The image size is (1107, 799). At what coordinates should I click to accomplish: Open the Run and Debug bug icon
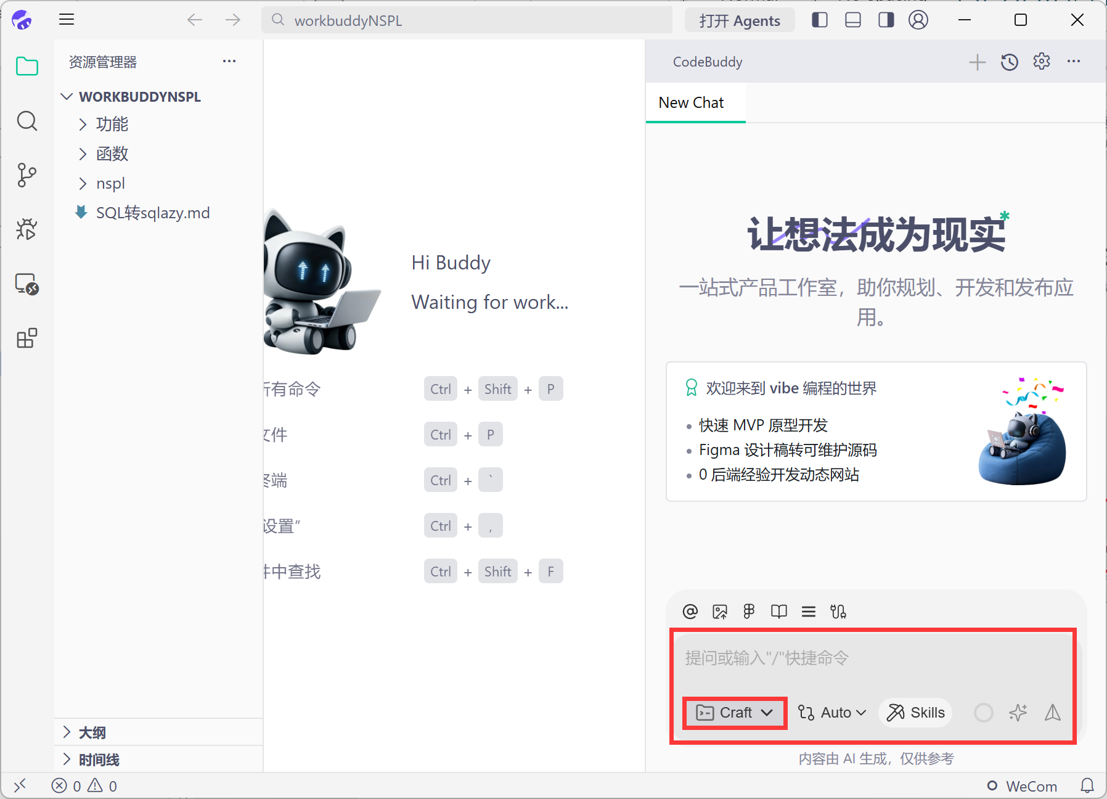click(27, 229)
